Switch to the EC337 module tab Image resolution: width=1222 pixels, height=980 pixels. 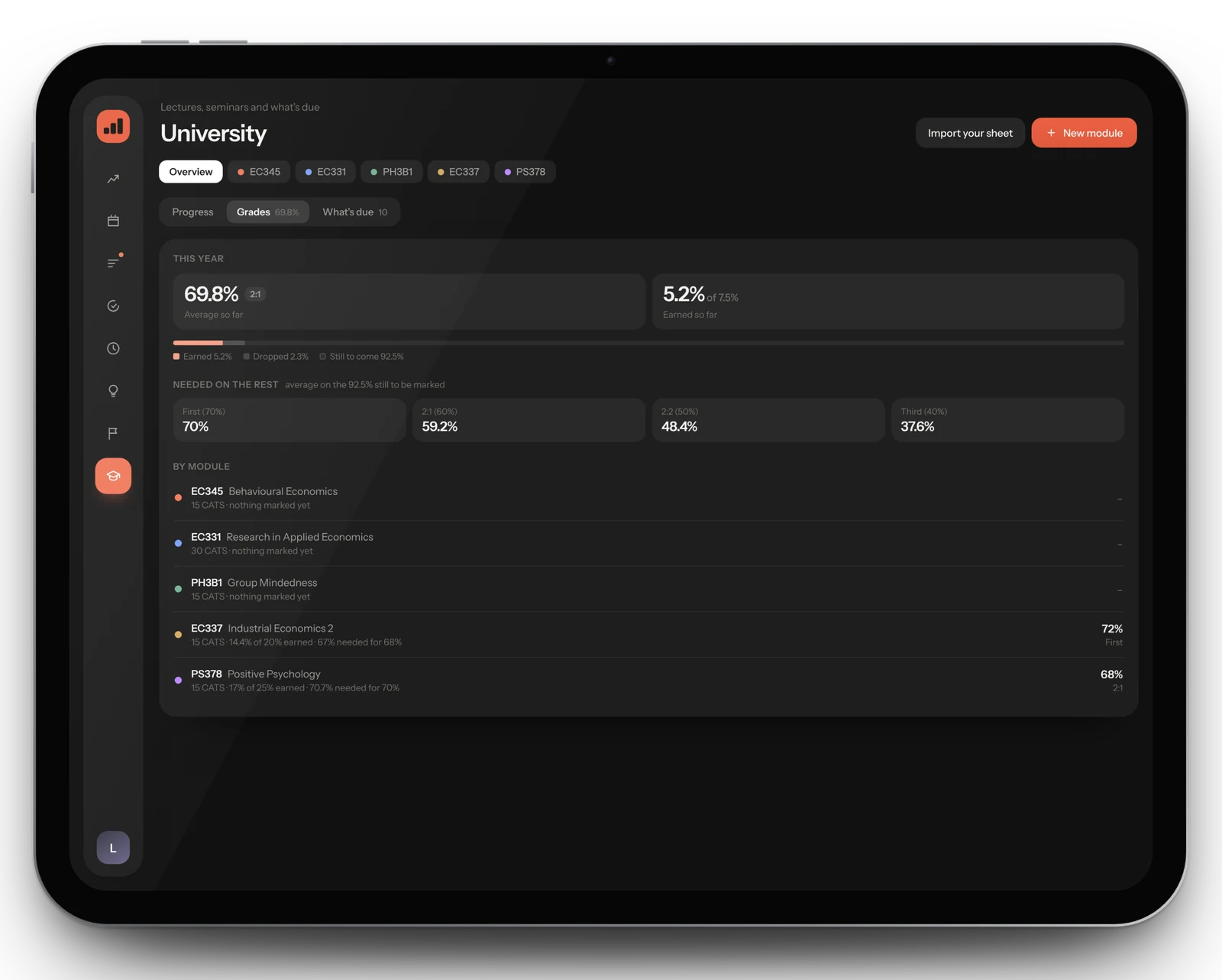point(458,172)
